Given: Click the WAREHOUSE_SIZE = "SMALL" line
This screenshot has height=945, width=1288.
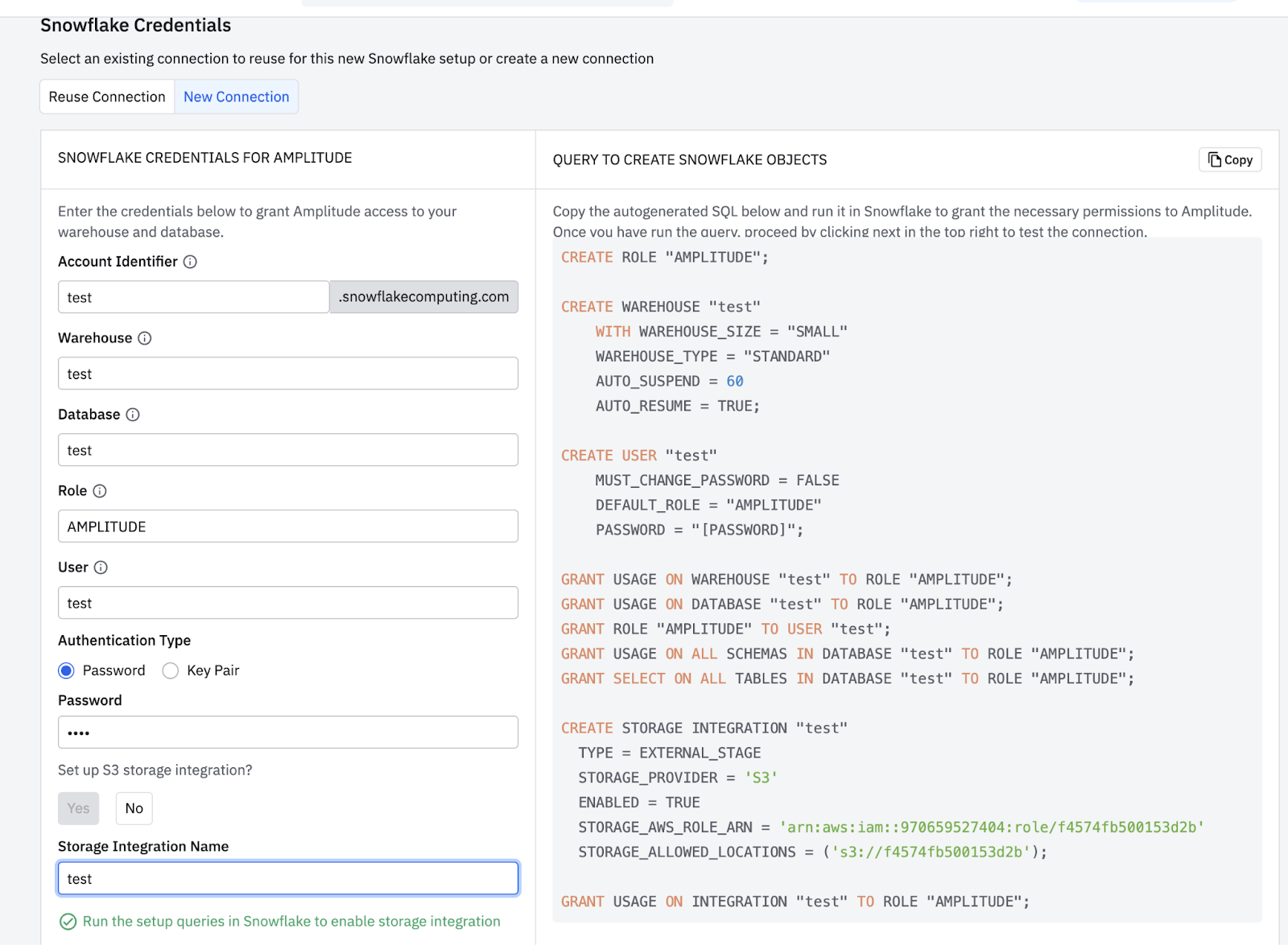Looking at the screenshot, I should [x=721, y=332].
